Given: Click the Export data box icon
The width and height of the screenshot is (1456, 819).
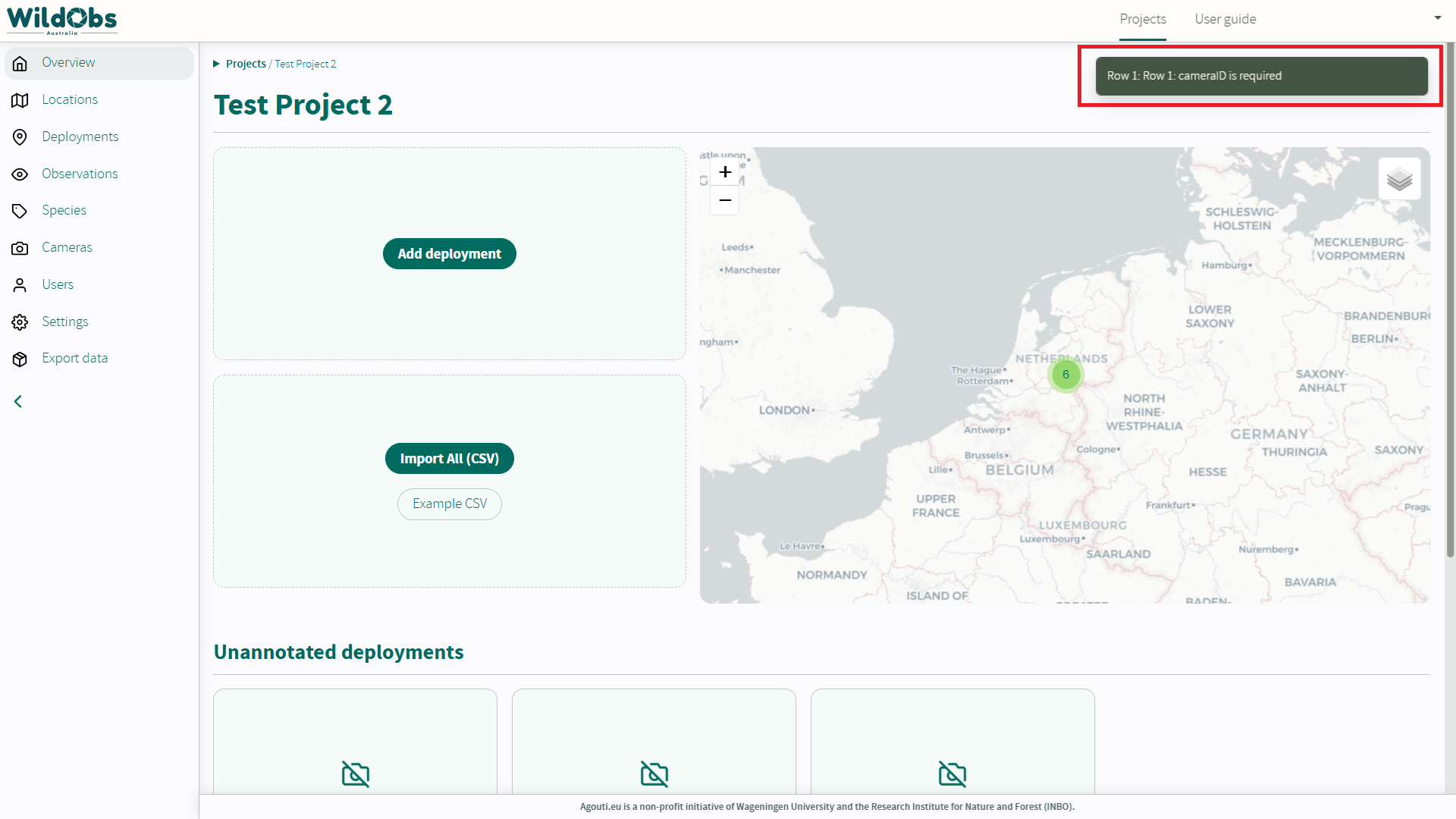Looking at the screenshot, I should (20, 359).
